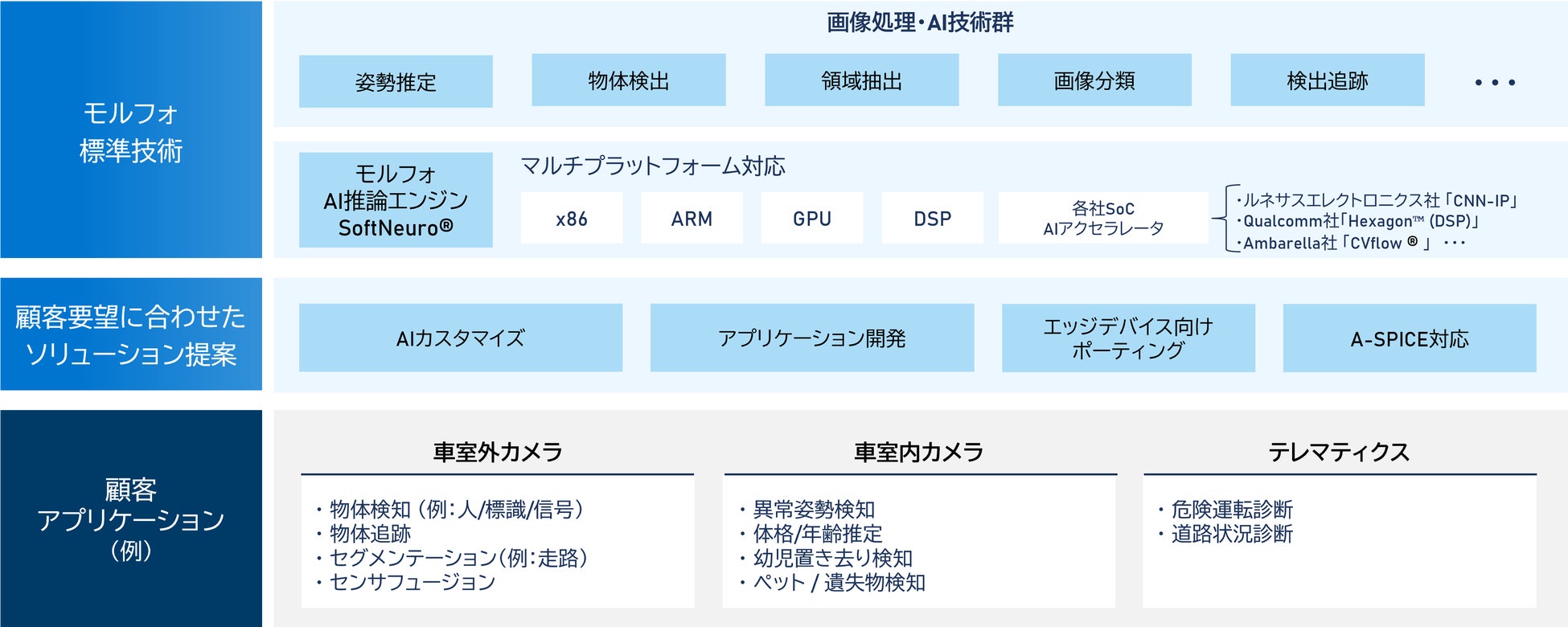Click the 車室内カメラ heading
Image resolution: width=1568 pixels, height=627 pixels.
pos(918,452)
